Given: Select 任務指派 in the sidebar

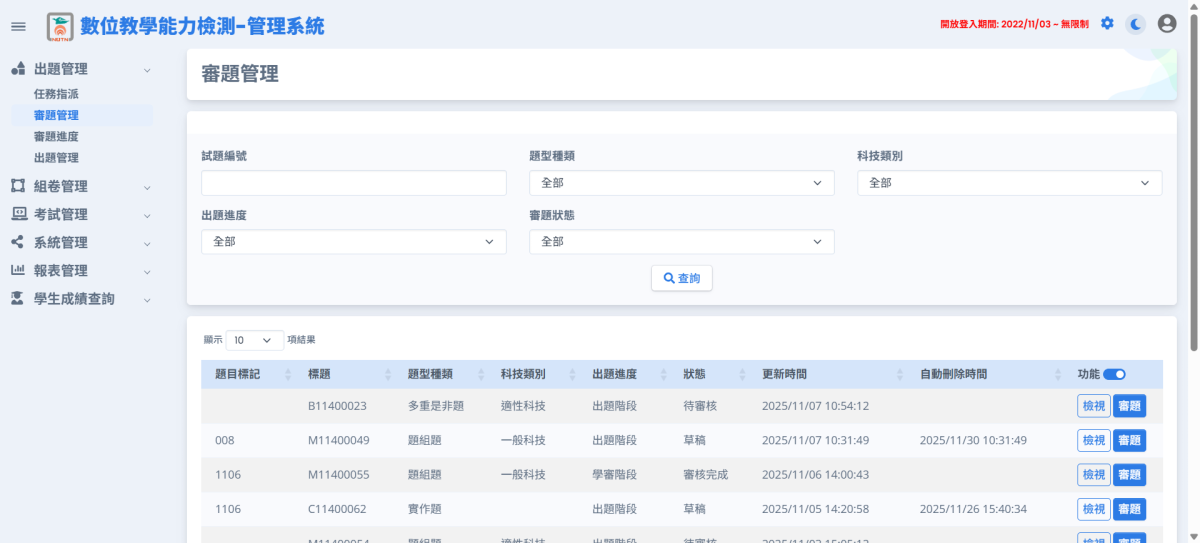Looking at the screenshot, I should pyautogui.click(x=56, y=93).
